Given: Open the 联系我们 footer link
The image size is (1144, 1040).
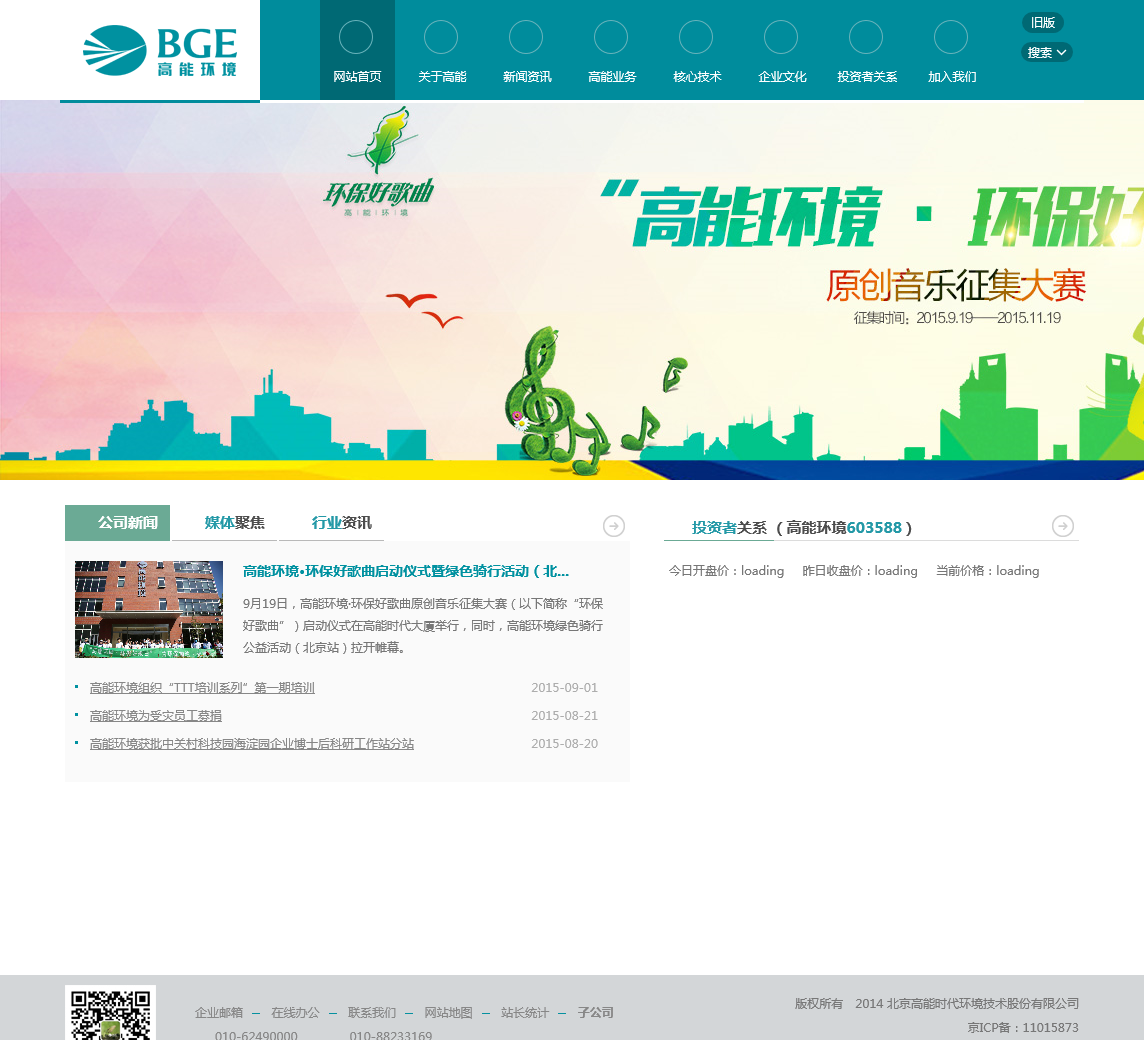Looking at the screenshot, I should click(372, 1012).
